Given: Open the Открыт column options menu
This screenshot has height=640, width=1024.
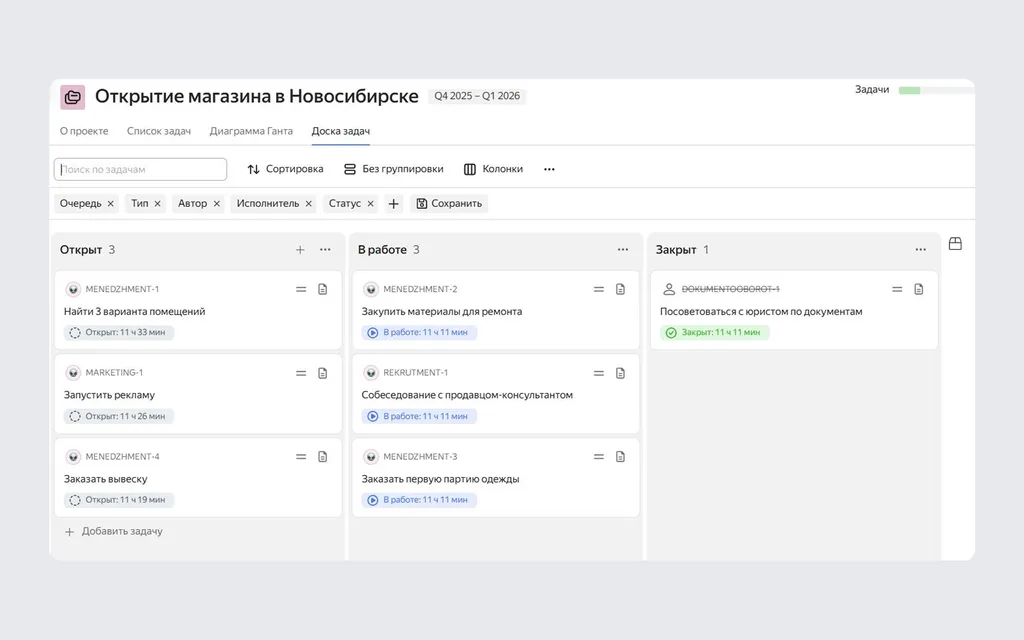Looking at the screenshot, I should (x=325, y=249).
